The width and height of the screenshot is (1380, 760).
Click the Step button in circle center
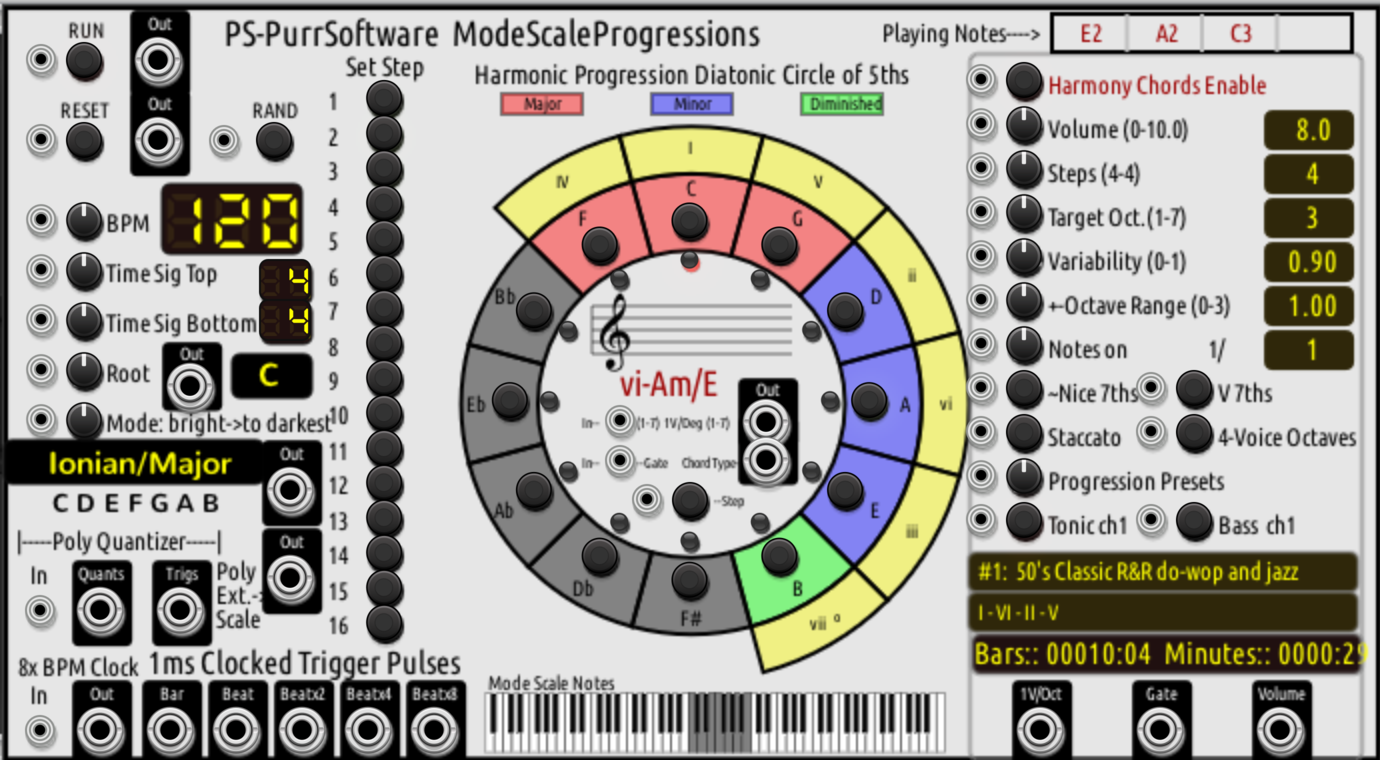tap(689, 500)
